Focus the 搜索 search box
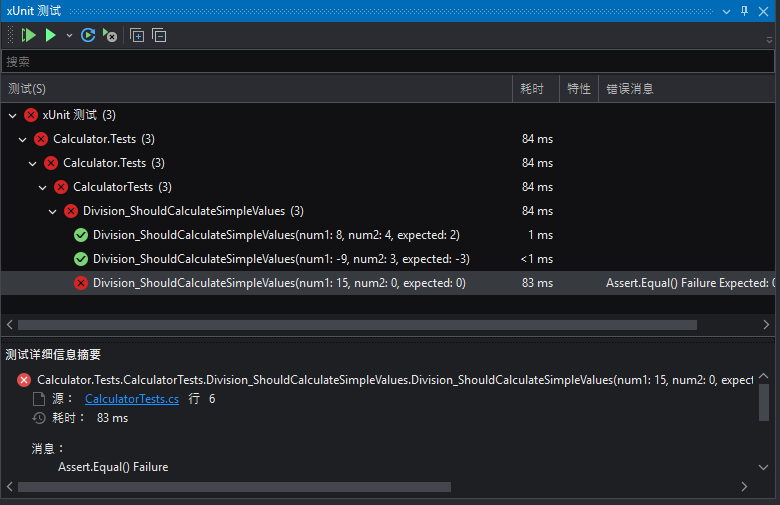Screen dimensions: 780x505 pos(388,62)
